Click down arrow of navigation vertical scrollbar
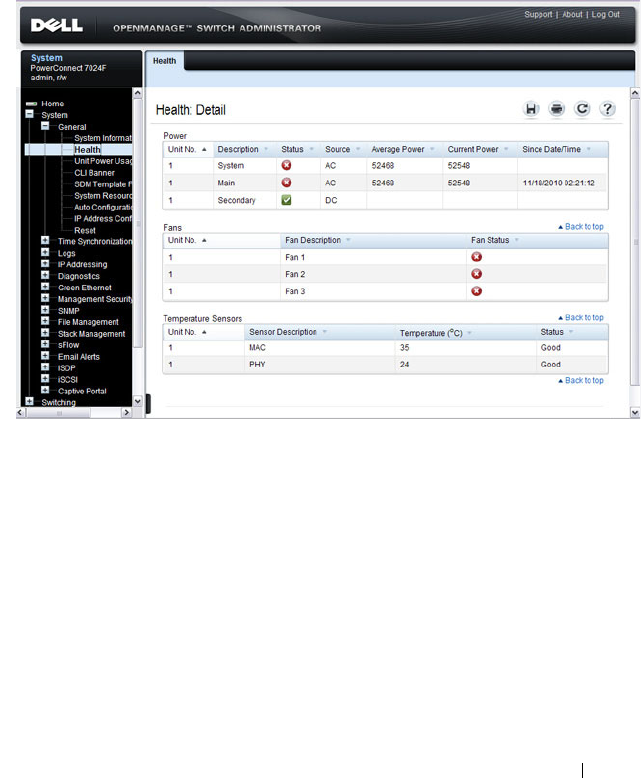The image size is (641, 778). point(137,401)
